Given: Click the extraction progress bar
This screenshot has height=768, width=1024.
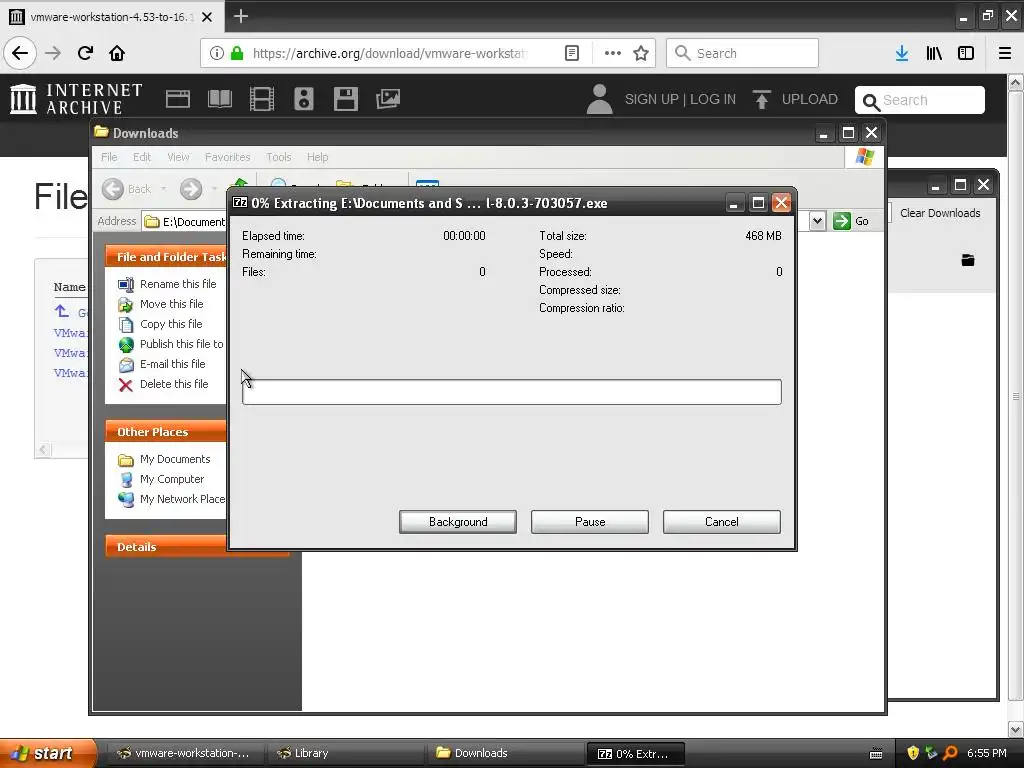Looking at the screenshot, I should [511, 392].
